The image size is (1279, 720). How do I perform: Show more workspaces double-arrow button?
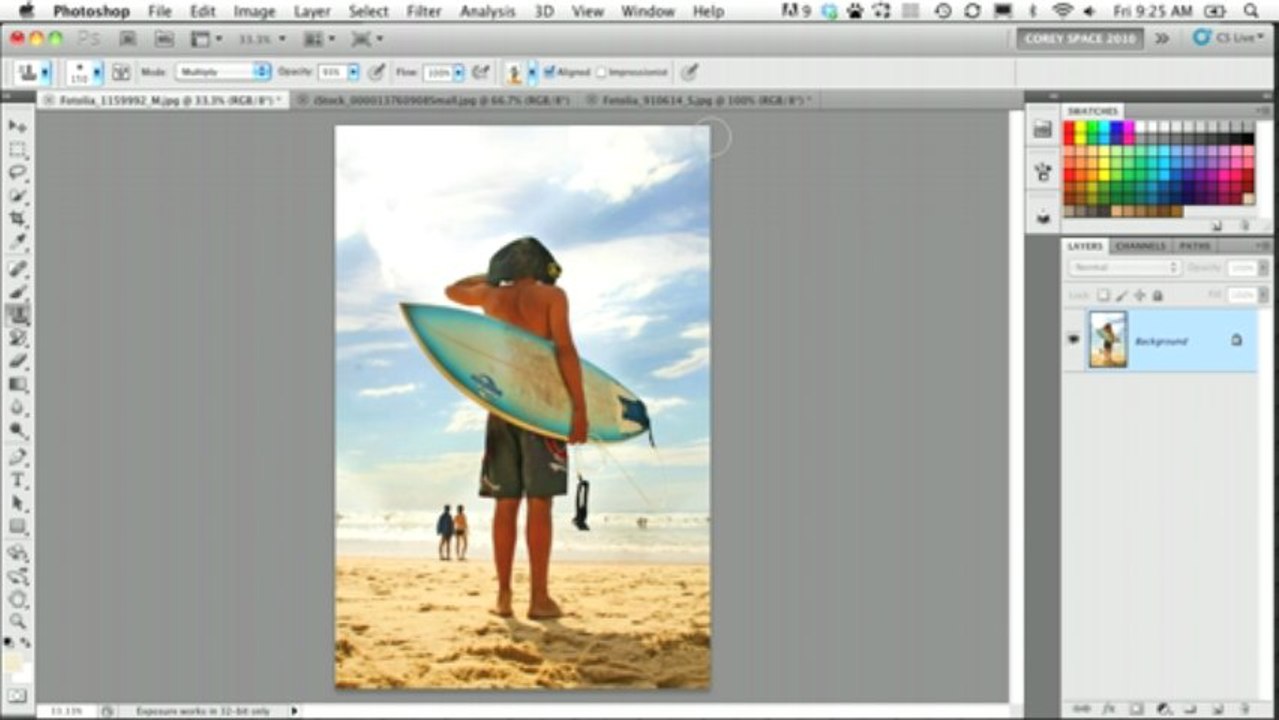[1161, 38]
